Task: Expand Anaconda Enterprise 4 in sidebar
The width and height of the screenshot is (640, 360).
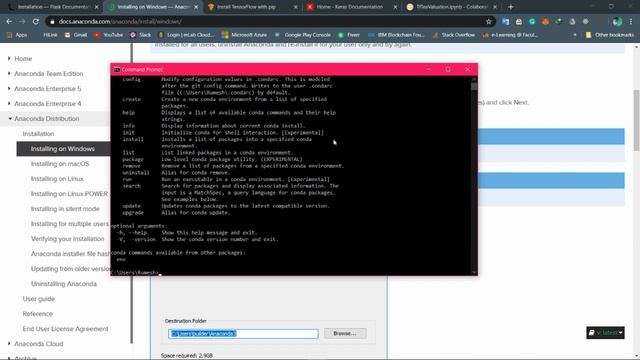Action: [9, 104]
